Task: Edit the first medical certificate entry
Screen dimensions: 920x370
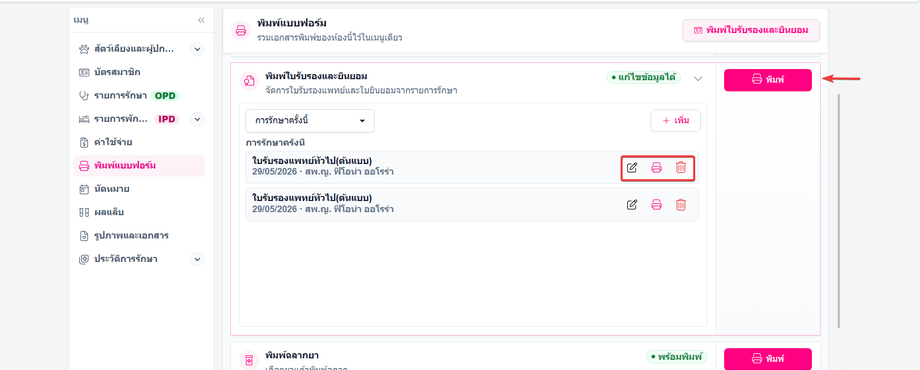Action: click(x=632, y=168)
